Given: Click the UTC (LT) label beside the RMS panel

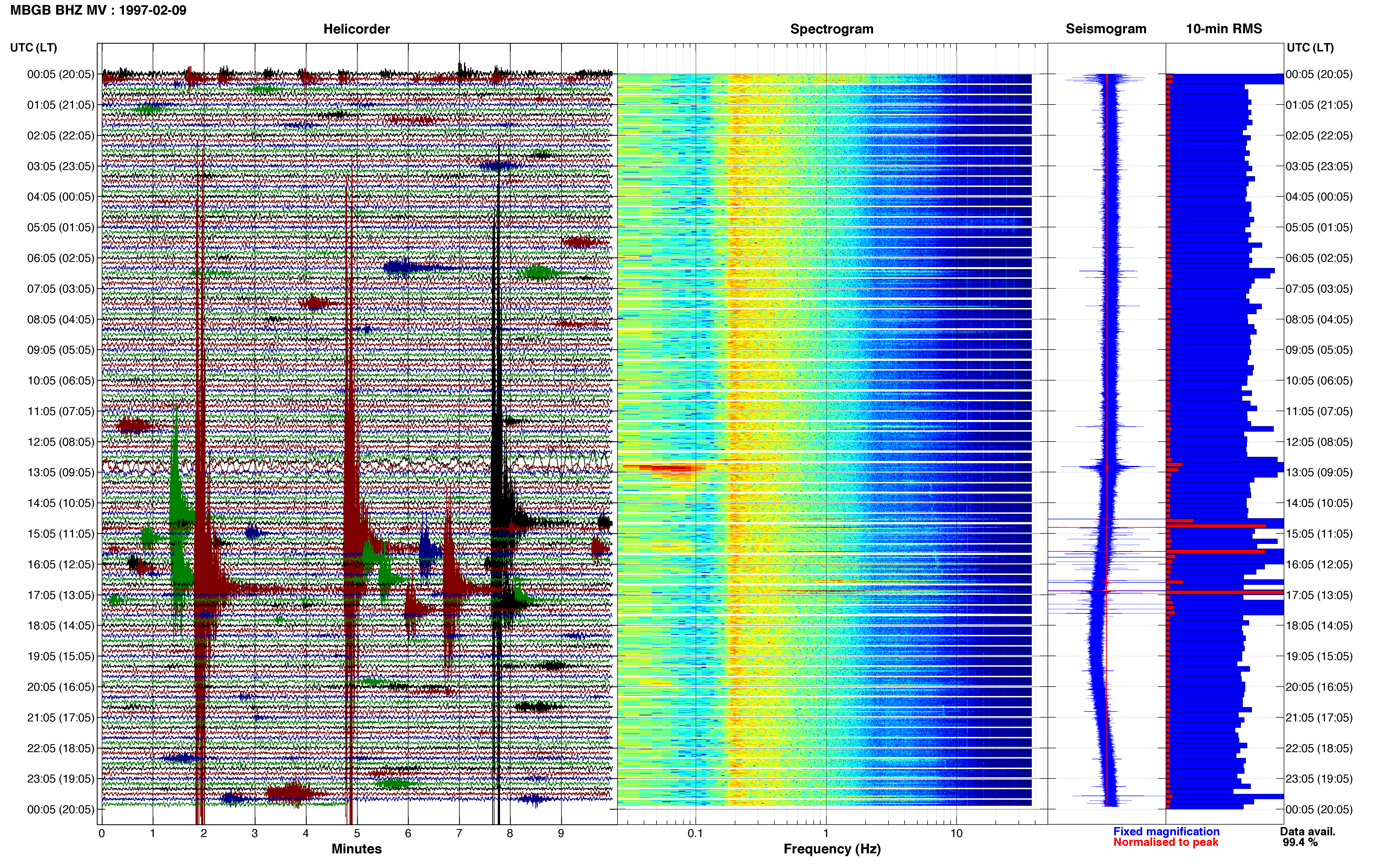Looking at the screenshot, I should (x=1311, y=48).
